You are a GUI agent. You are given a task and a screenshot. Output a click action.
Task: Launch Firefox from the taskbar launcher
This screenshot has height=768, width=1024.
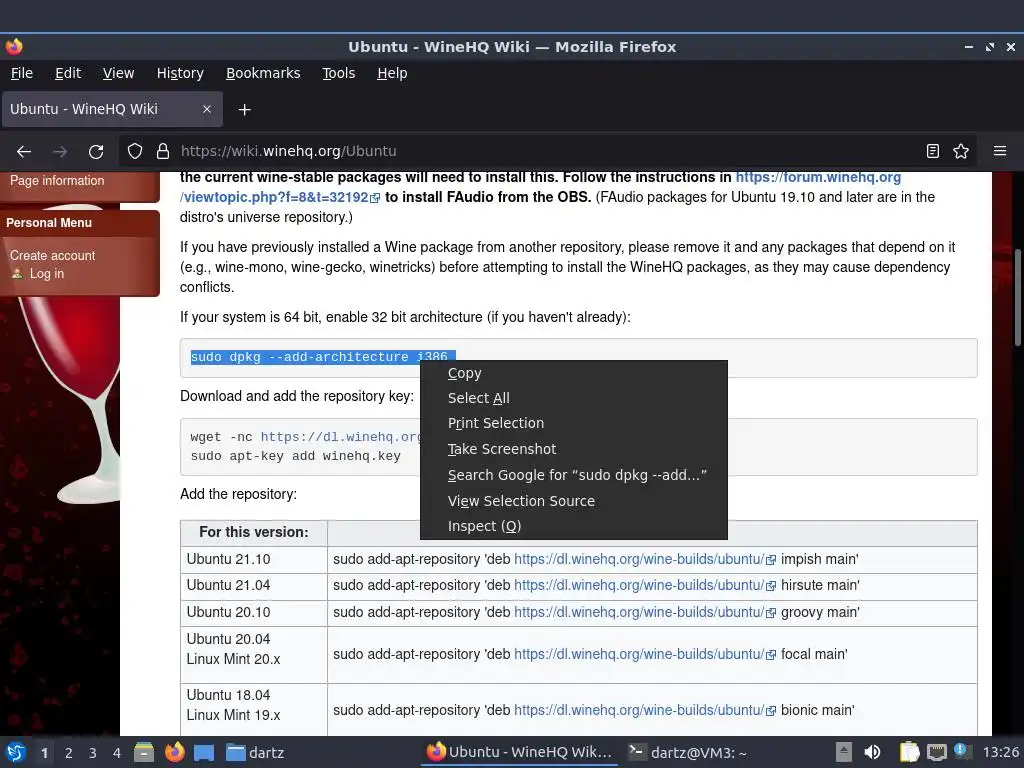click(174, 752)
